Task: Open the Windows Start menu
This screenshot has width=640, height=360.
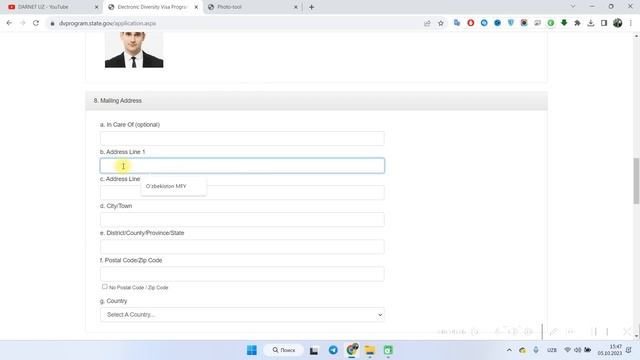Action: click(252, 350)
